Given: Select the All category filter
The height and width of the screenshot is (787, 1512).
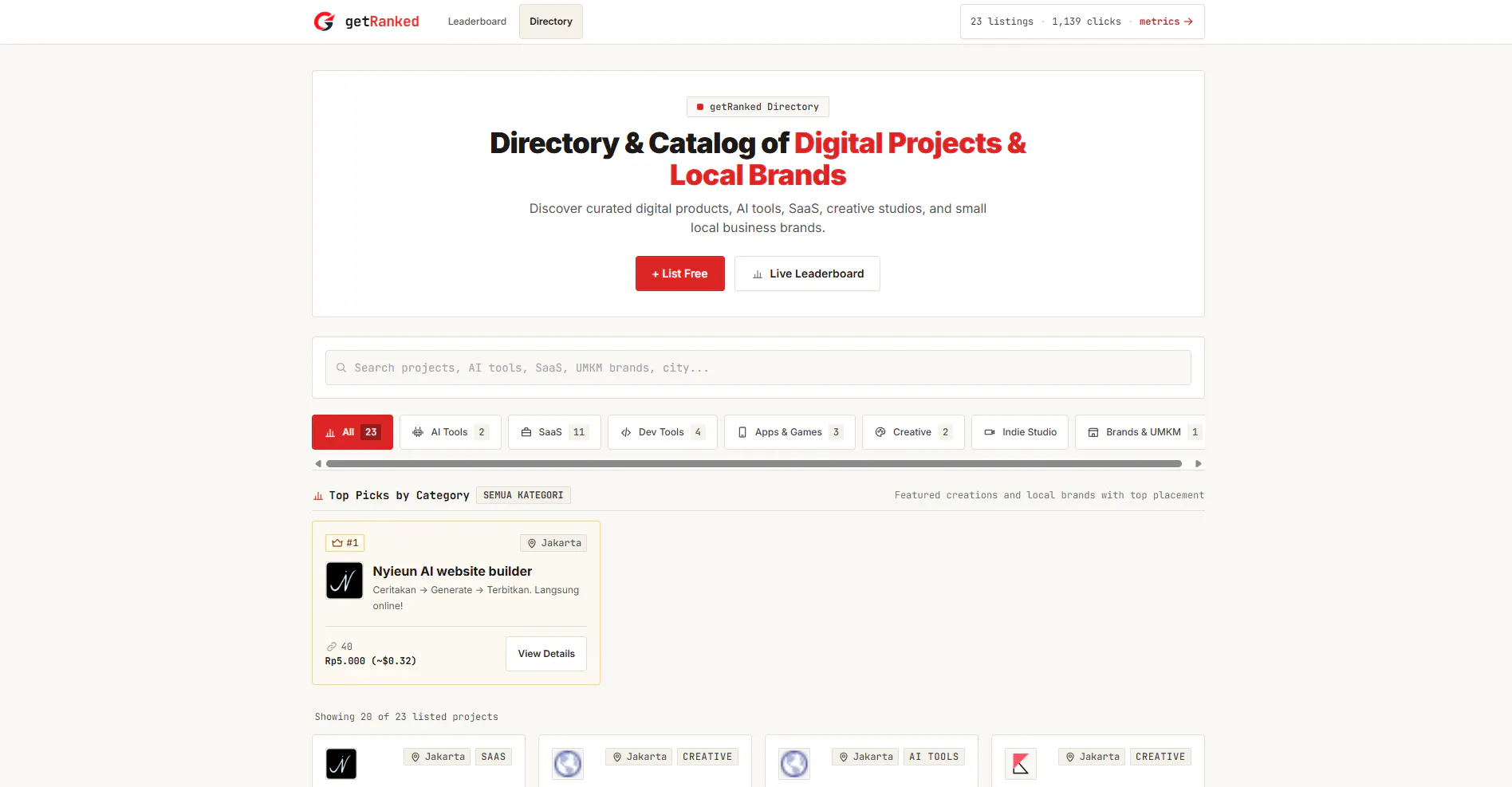Looking at the screenshot, I should [352, 432].
